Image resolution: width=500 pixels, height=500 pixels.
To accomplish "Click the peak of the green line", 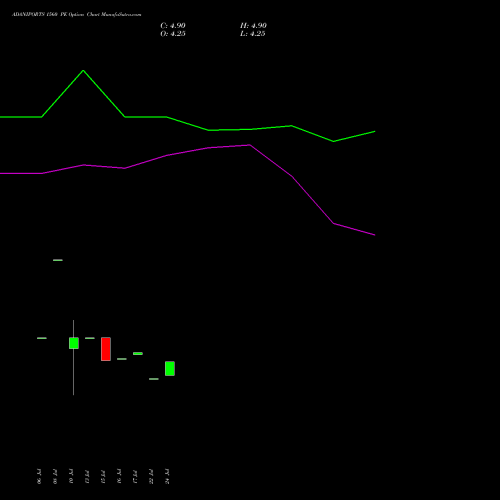I will point(83,70).
